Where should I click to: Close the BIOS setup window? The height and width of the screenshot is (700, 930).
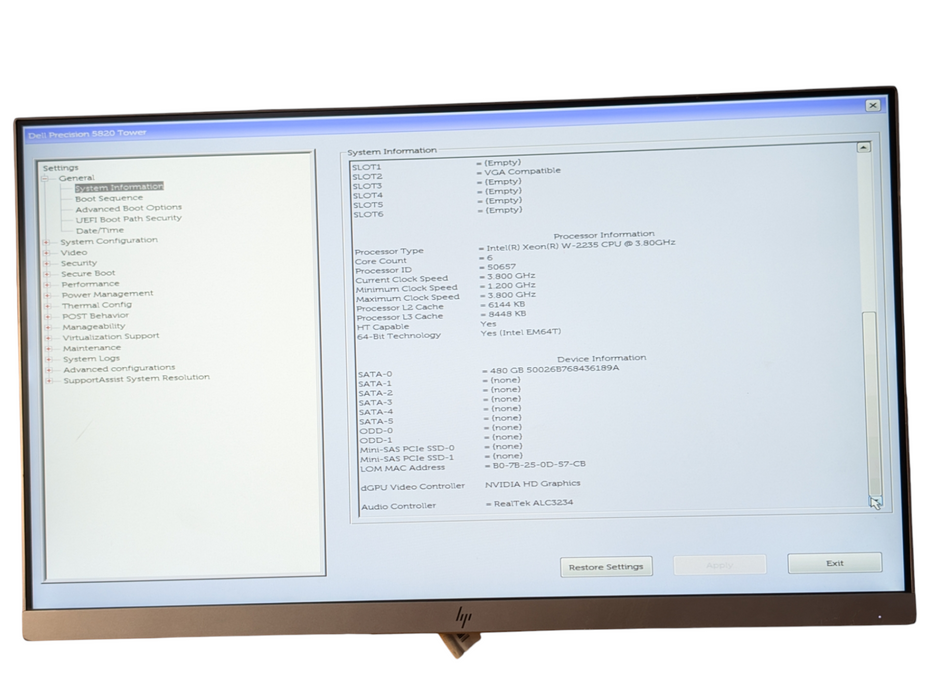(872, 105)
